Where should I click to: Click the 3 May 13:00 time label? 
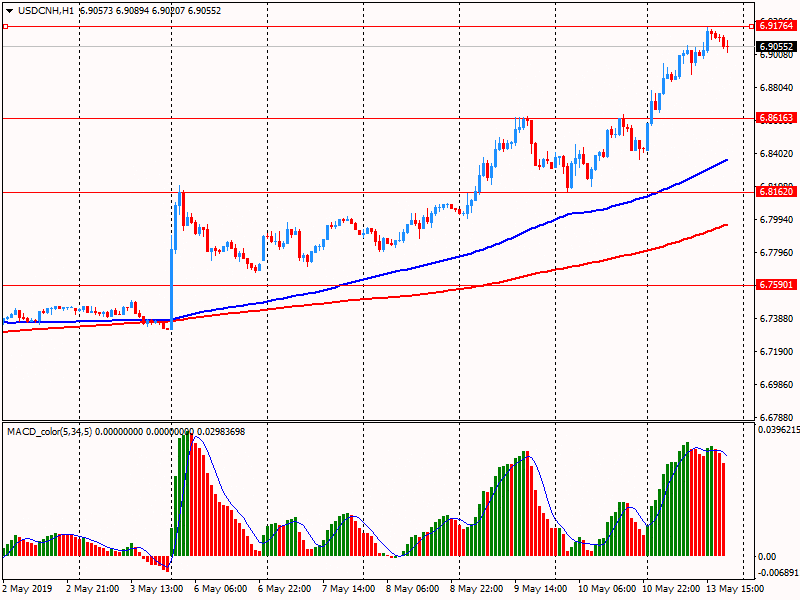157,589
